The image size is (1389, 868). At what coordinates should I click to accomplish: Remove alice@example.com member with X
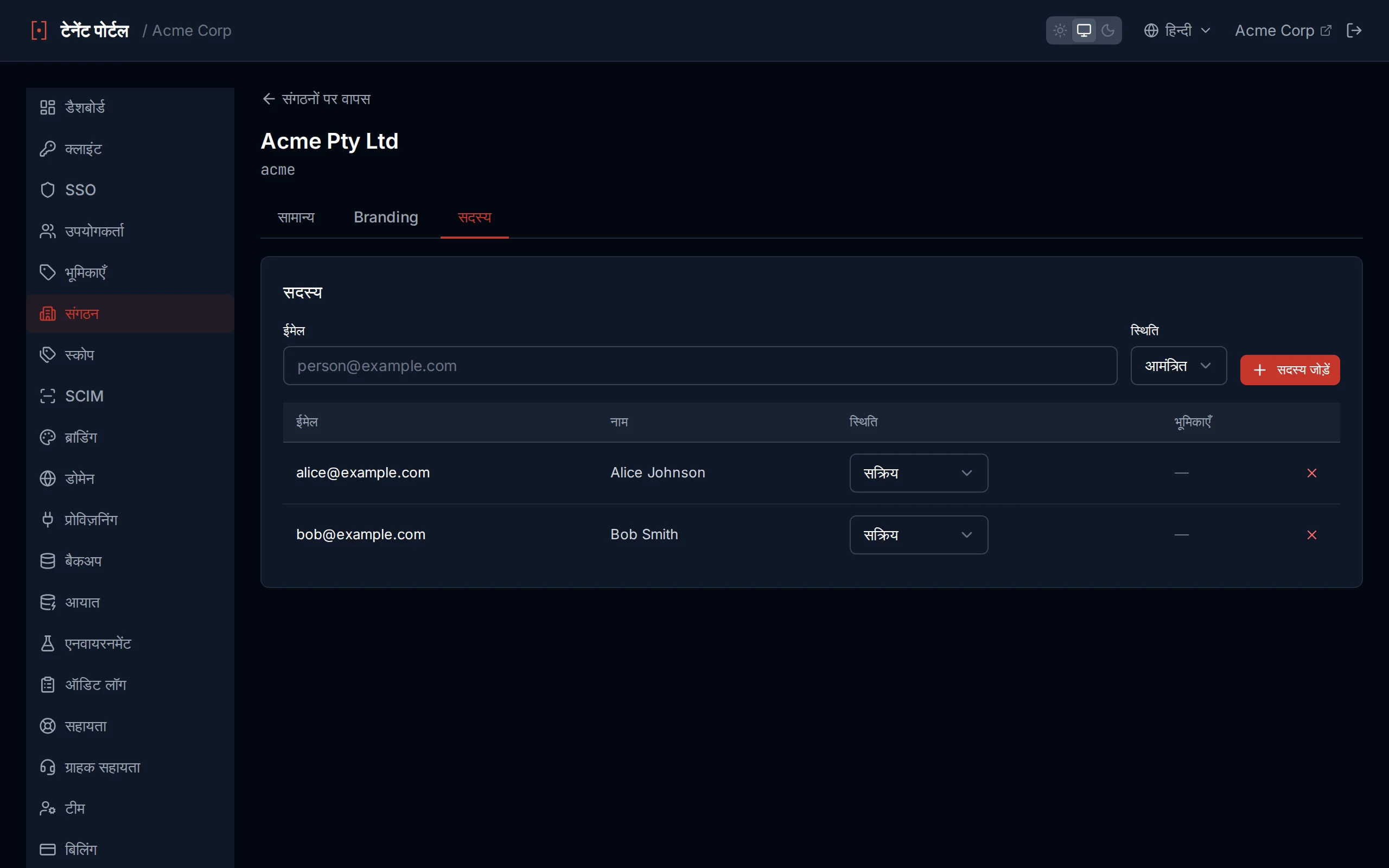coord(1311,473)
